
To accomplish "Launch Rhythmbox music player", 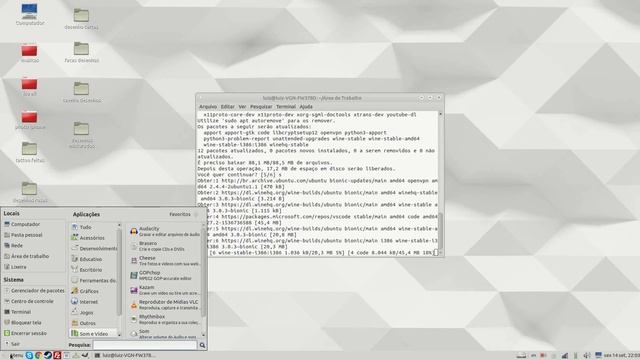I will [164, 320].
